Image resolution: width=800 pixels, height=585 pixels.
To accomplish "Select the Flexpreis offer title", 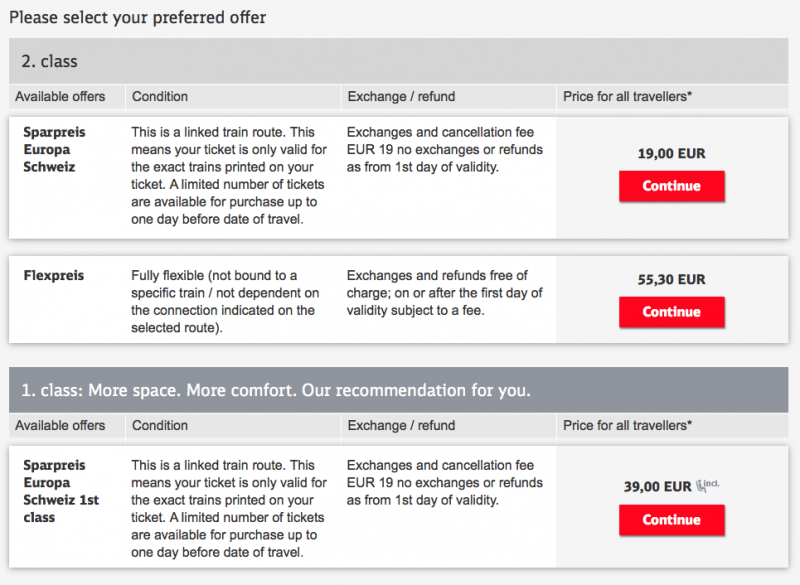I will click(54, 275).
